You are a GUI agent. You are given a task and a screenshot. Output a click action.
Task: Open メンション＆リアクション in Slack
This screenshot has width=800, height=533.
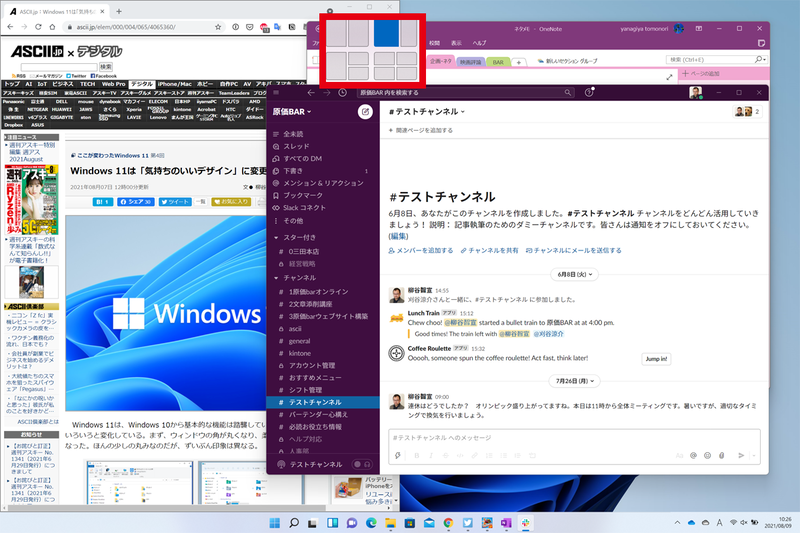(323, 183)
